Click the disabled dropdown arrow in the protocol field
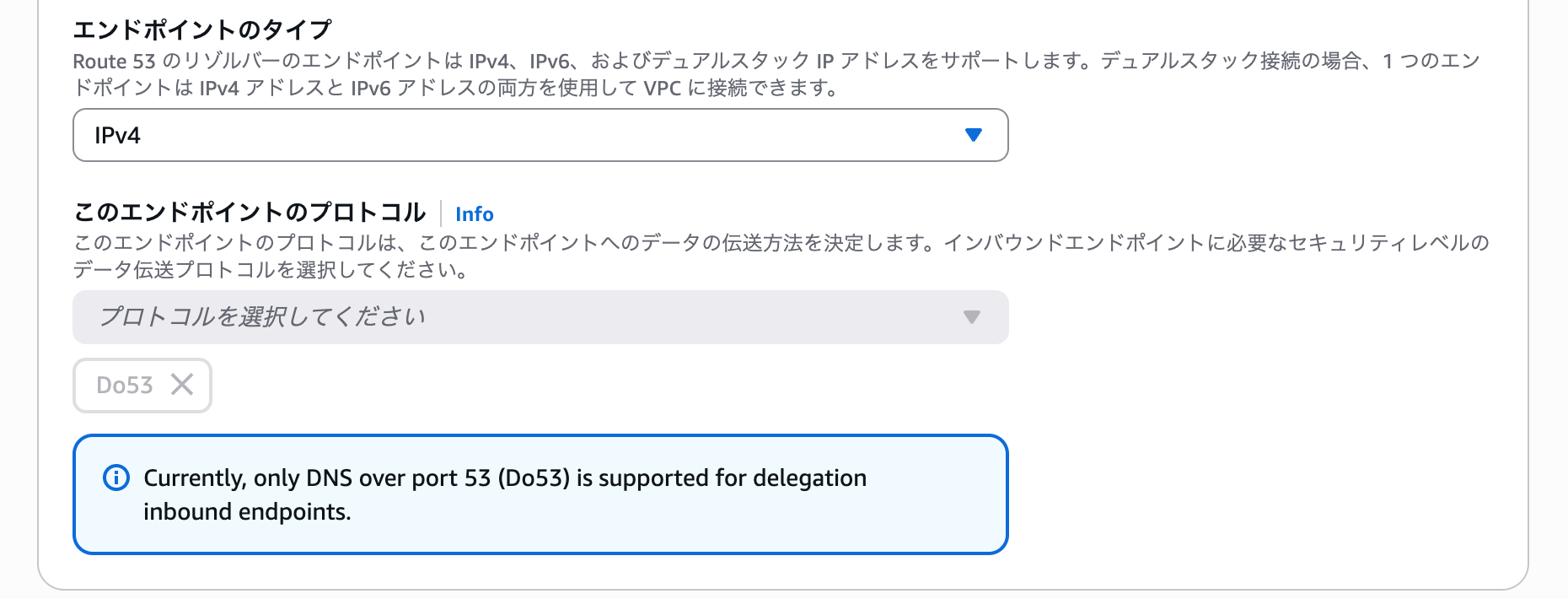The height and width of the screenshot is (599, 1568). pos(972,317)
